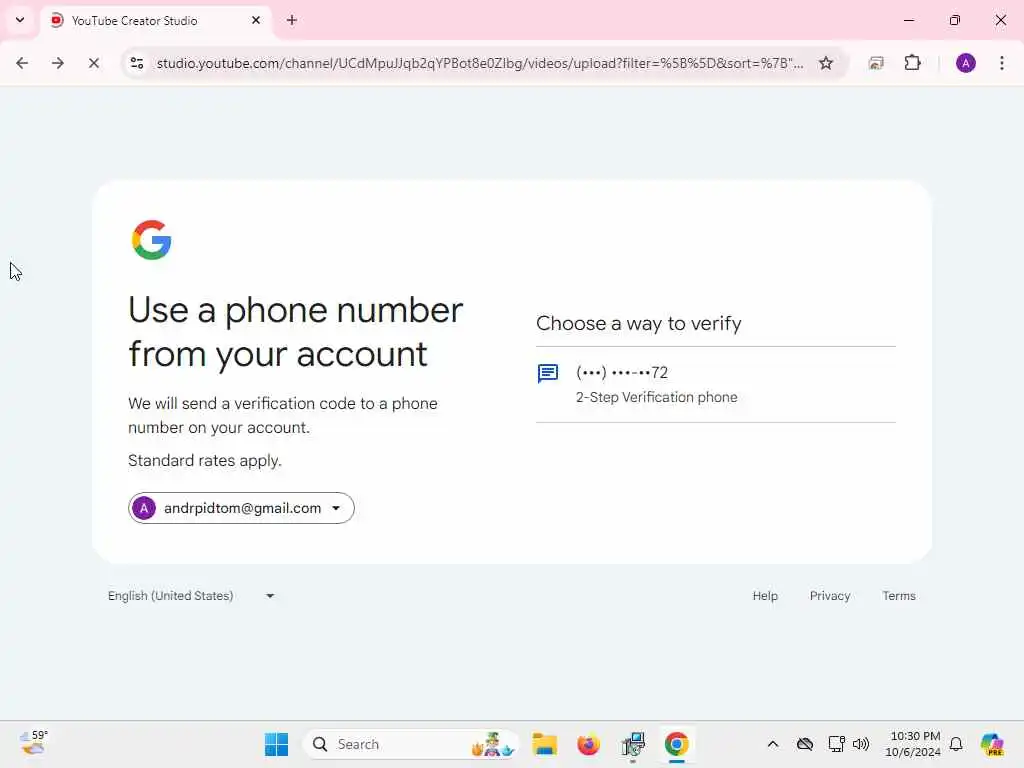Screen dimensions: 1024x768
Task: Open the notifications bell icon
Action: 956,744
